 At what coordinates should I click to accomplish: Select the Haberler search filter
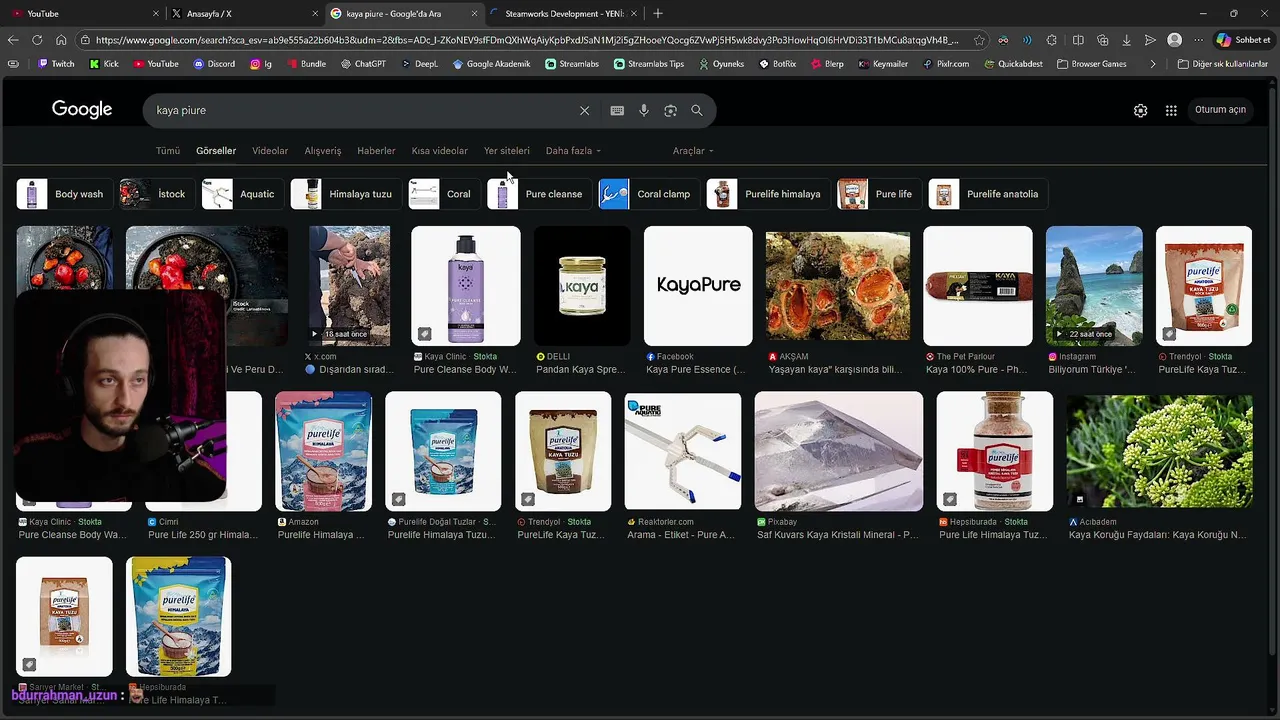[376, 151]
